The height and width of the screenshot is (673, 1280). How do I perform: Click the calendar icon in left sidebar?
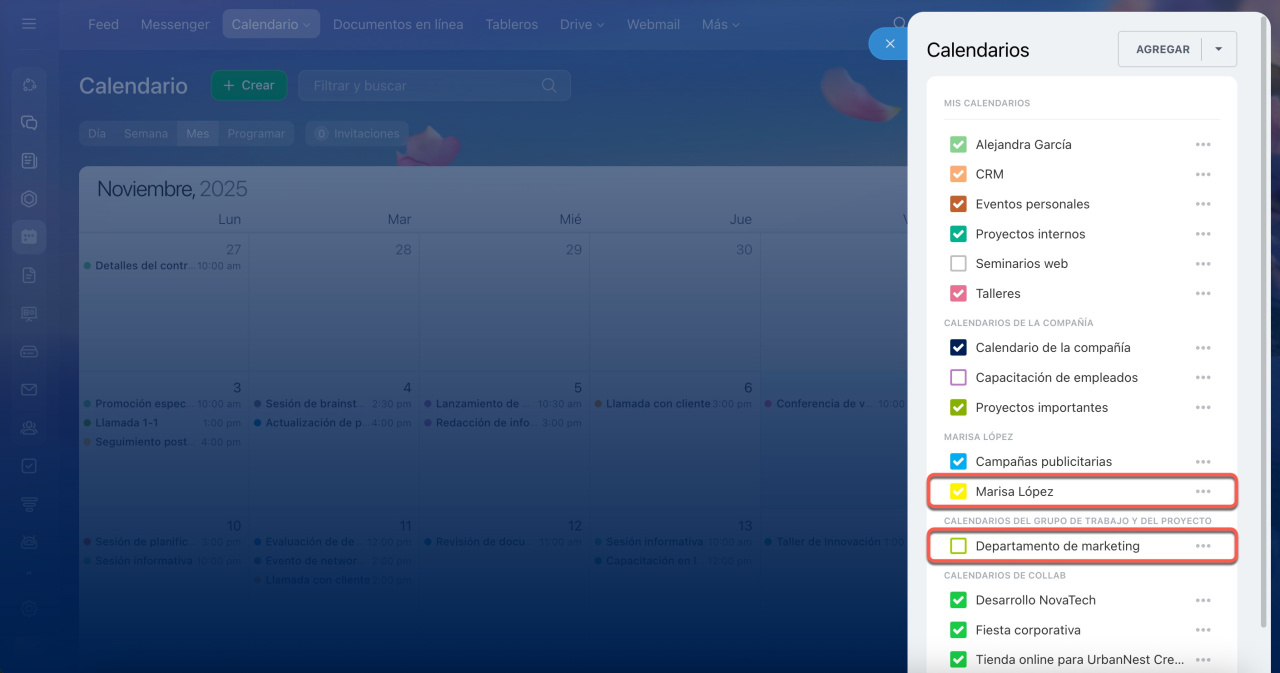29,237
